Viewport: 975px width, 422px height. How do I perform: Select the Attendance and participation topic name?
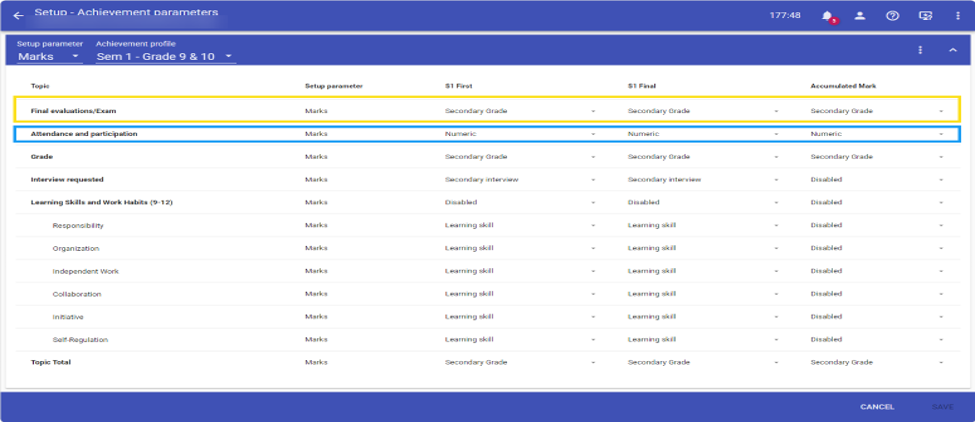[x=84, y=134]
